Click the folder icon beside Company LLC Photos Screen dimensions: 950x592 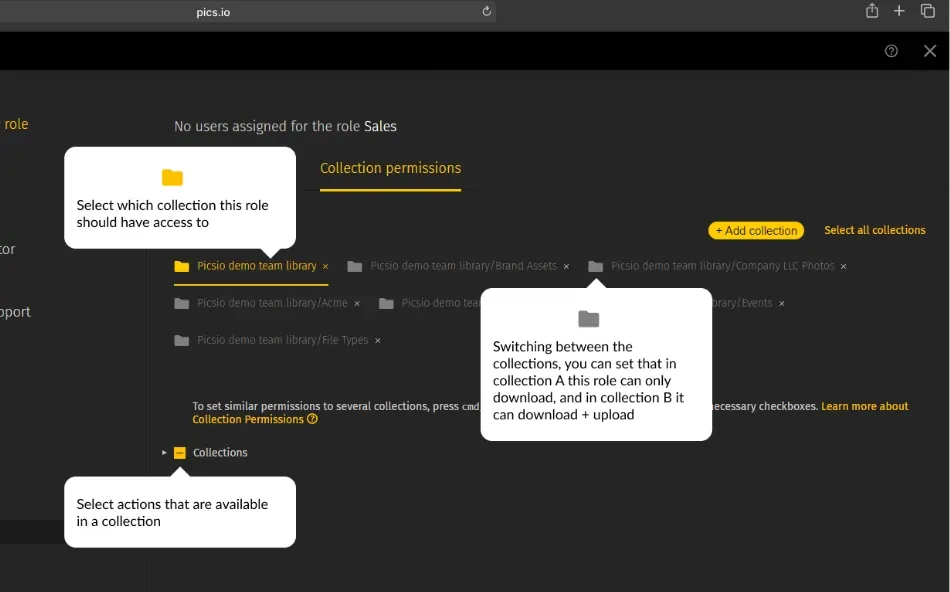[x=596, y=267]
